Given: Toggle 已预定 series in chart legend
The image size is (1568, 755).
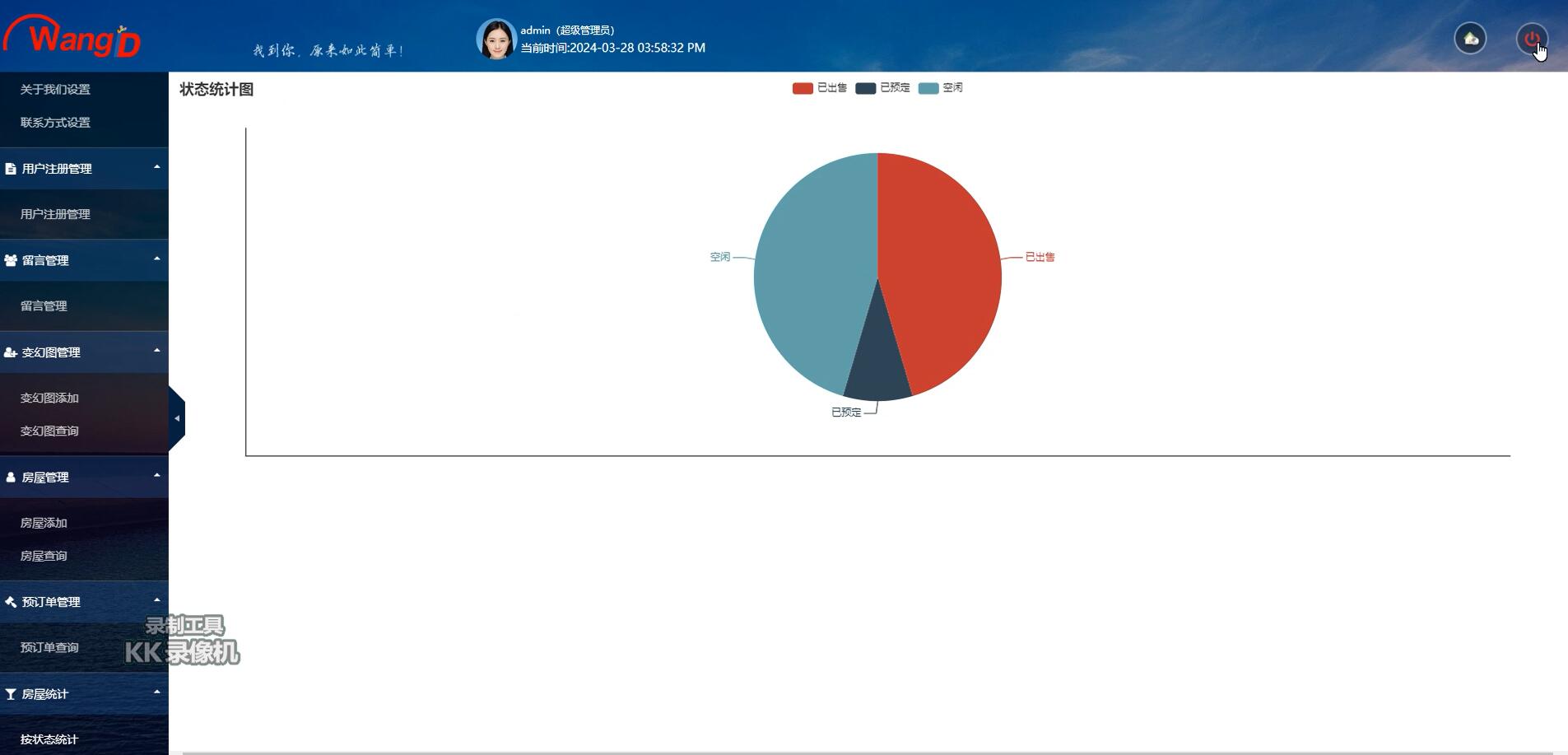Looking at the screenshot, I should [x=882, y=88].
